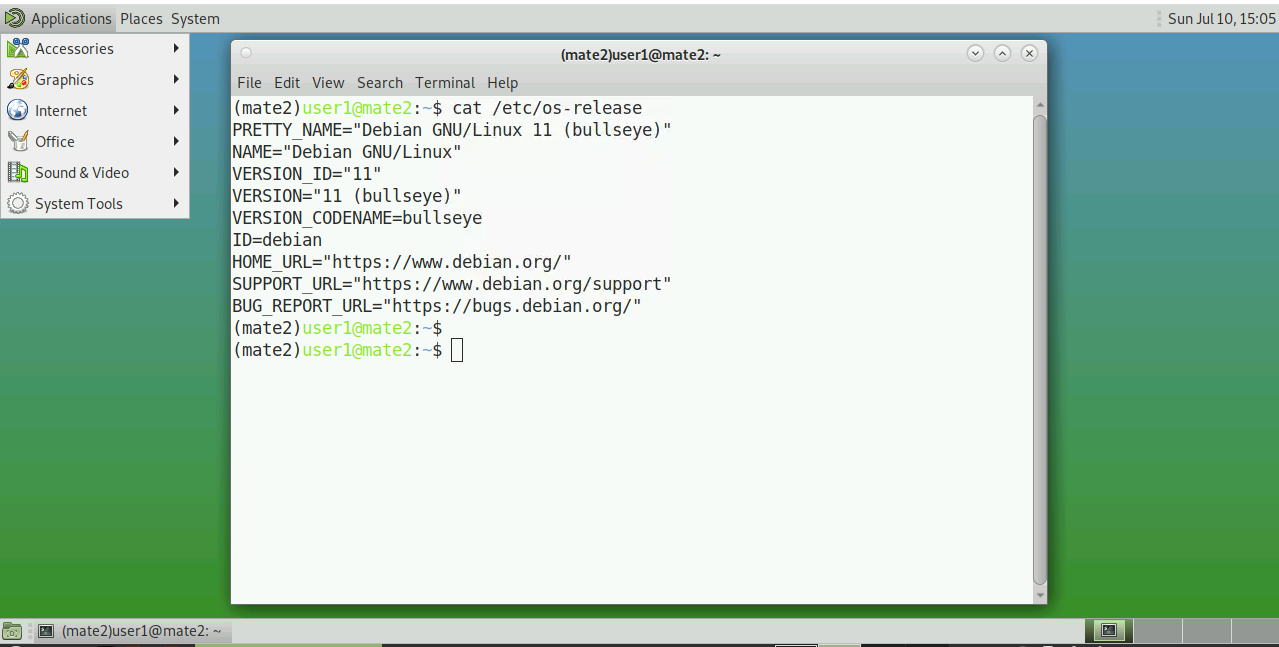The height and width of the screenshot is (647, 1279).
Task: Click the terminal taskbar button in bottom panel
Action: tap(130, 631)
